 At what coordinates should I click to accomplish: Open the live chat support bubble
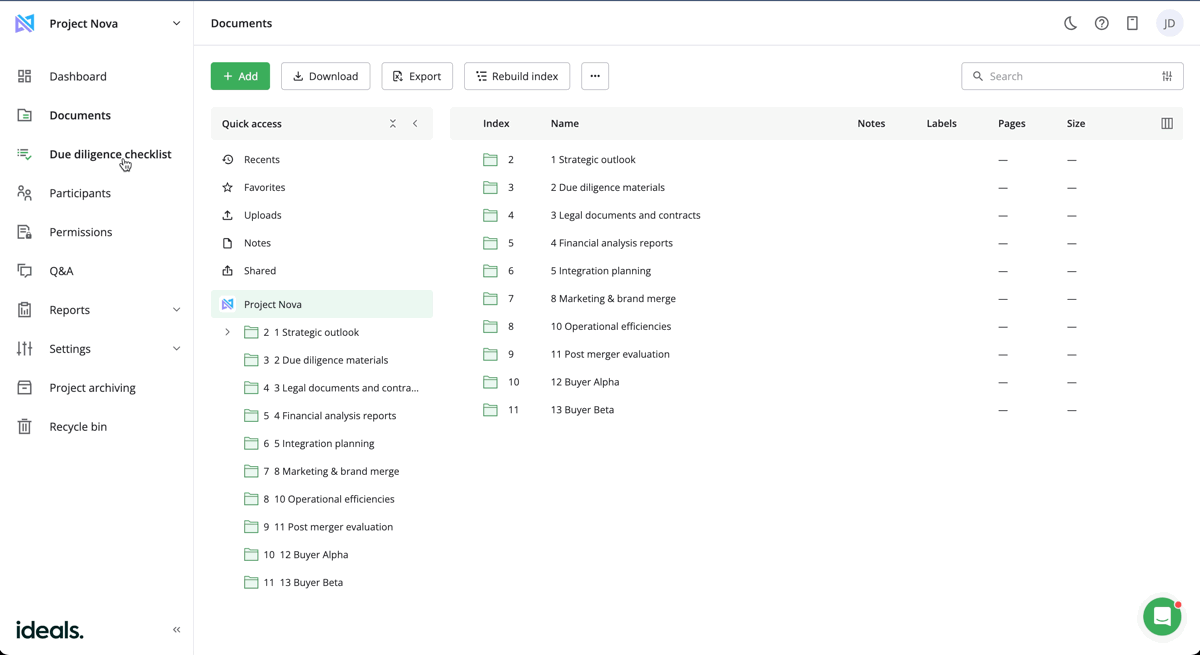tap(1161, 617)
